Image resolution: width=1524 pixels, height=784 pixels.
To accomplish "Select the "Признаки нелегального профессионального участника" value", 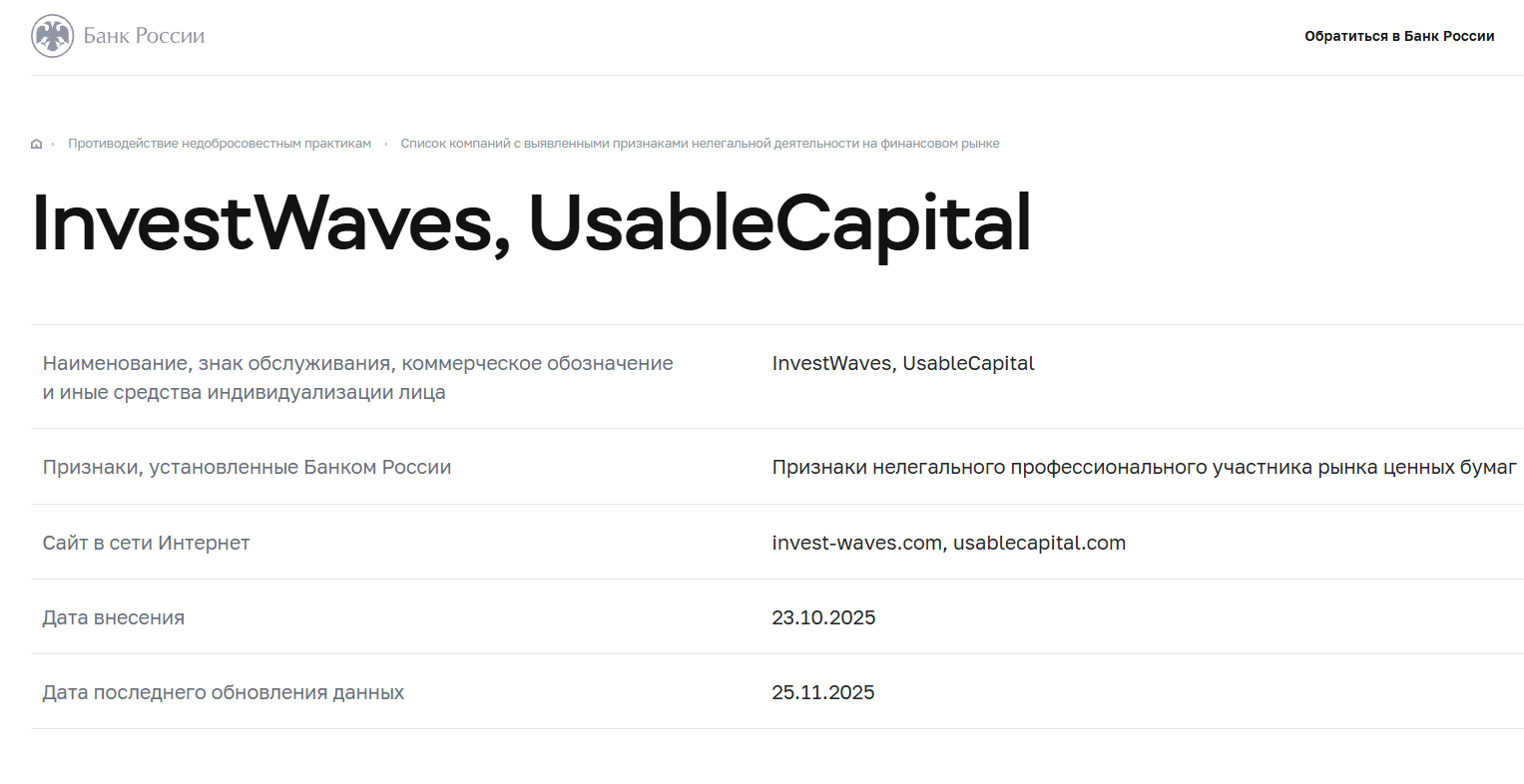I will coord(1144,467).
